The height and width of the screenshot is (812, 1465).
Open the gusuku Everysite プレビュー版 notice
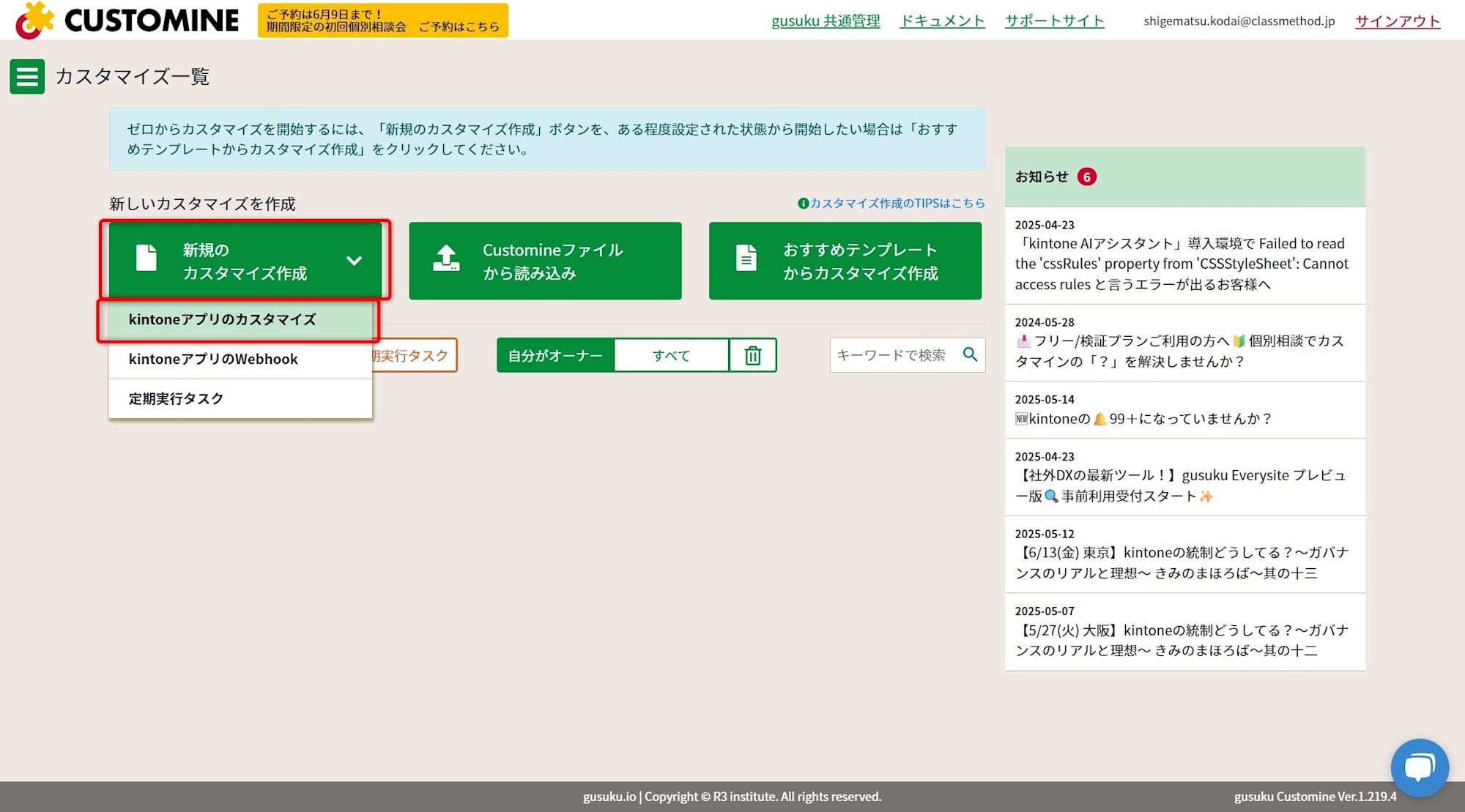pyautogui.click(x=1184, y=477)
